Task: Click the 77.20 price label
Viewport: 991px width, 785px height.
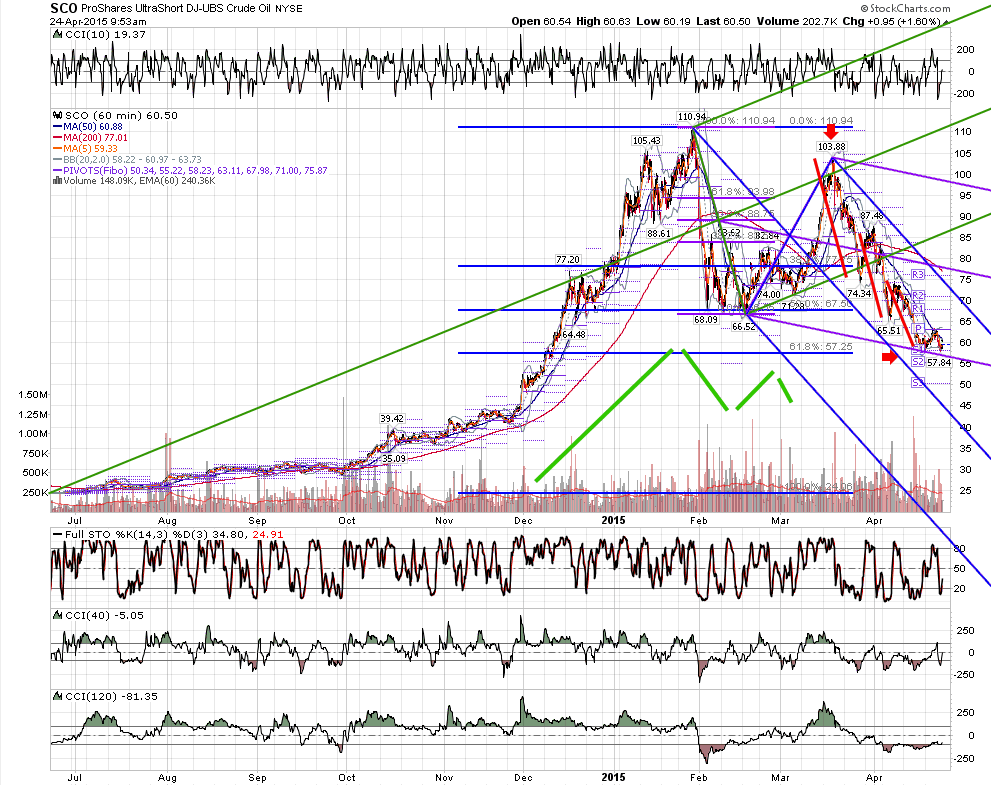Action: pyautogui.click(x=568, y=259)
